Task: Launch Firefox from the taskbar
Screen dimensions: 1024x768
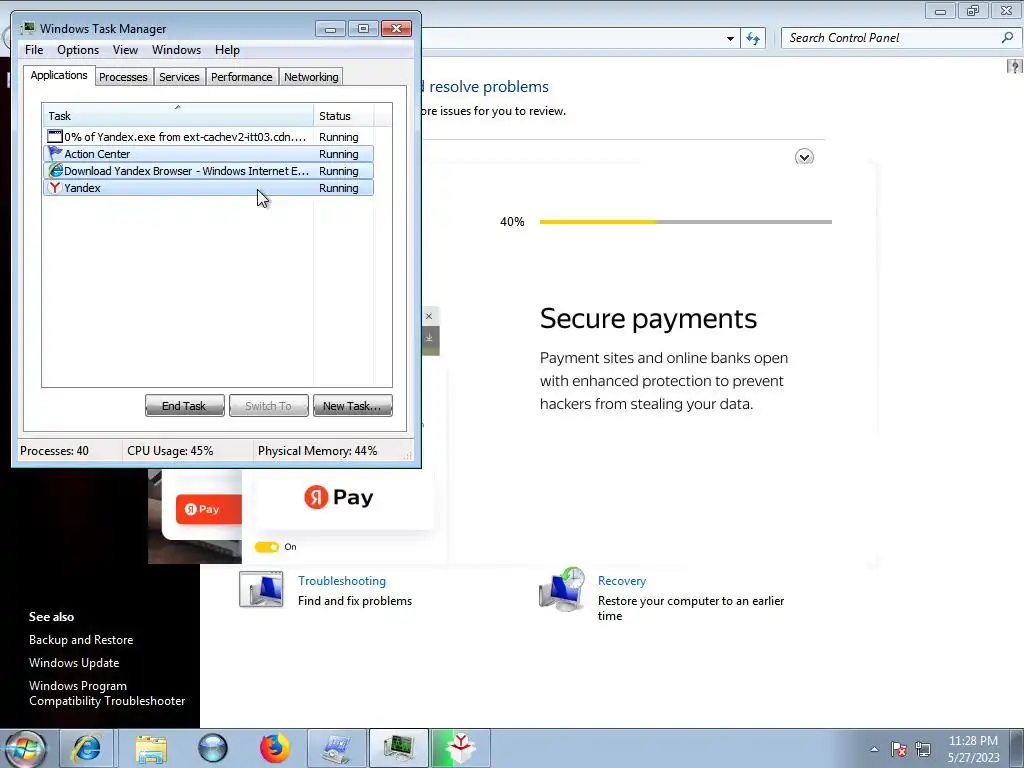Action: coord(274,748)
